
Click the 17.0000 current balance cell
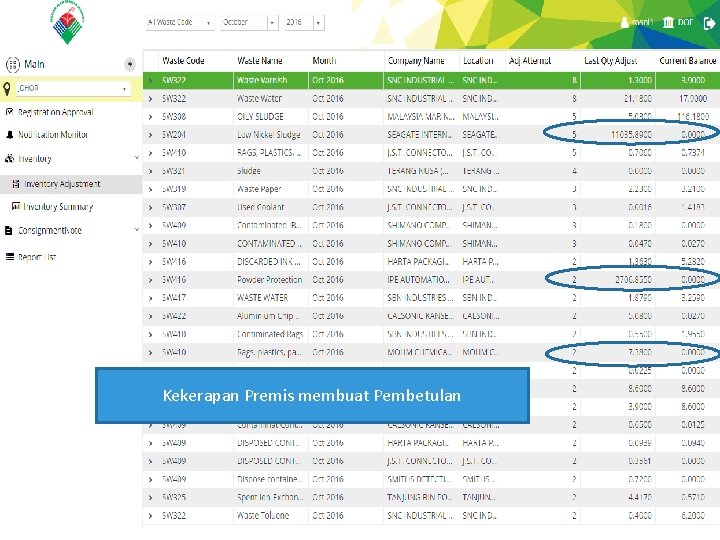[x=693, y=99]
